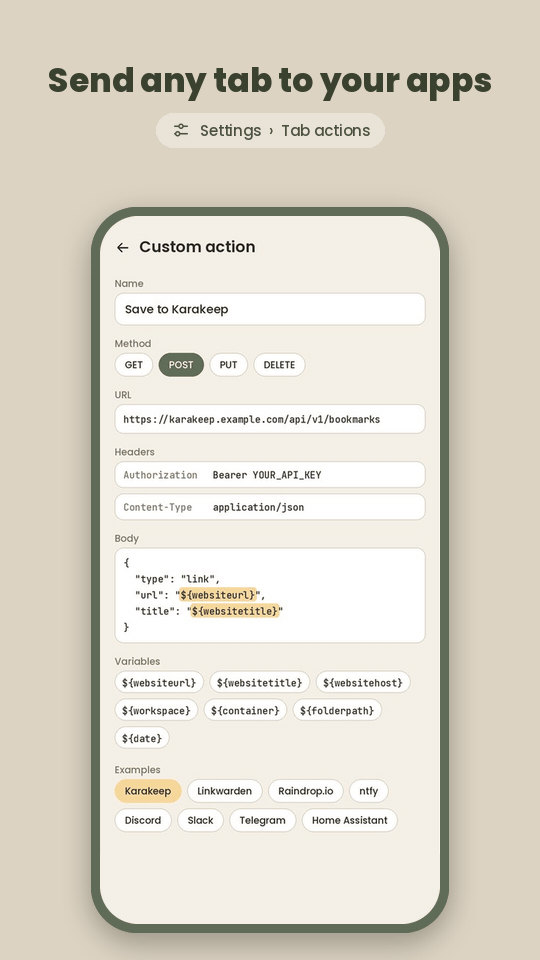Click the highlighted ${websiteurl} in the body
This screenshot has height=960, width=540.
(x=218, y=594)
